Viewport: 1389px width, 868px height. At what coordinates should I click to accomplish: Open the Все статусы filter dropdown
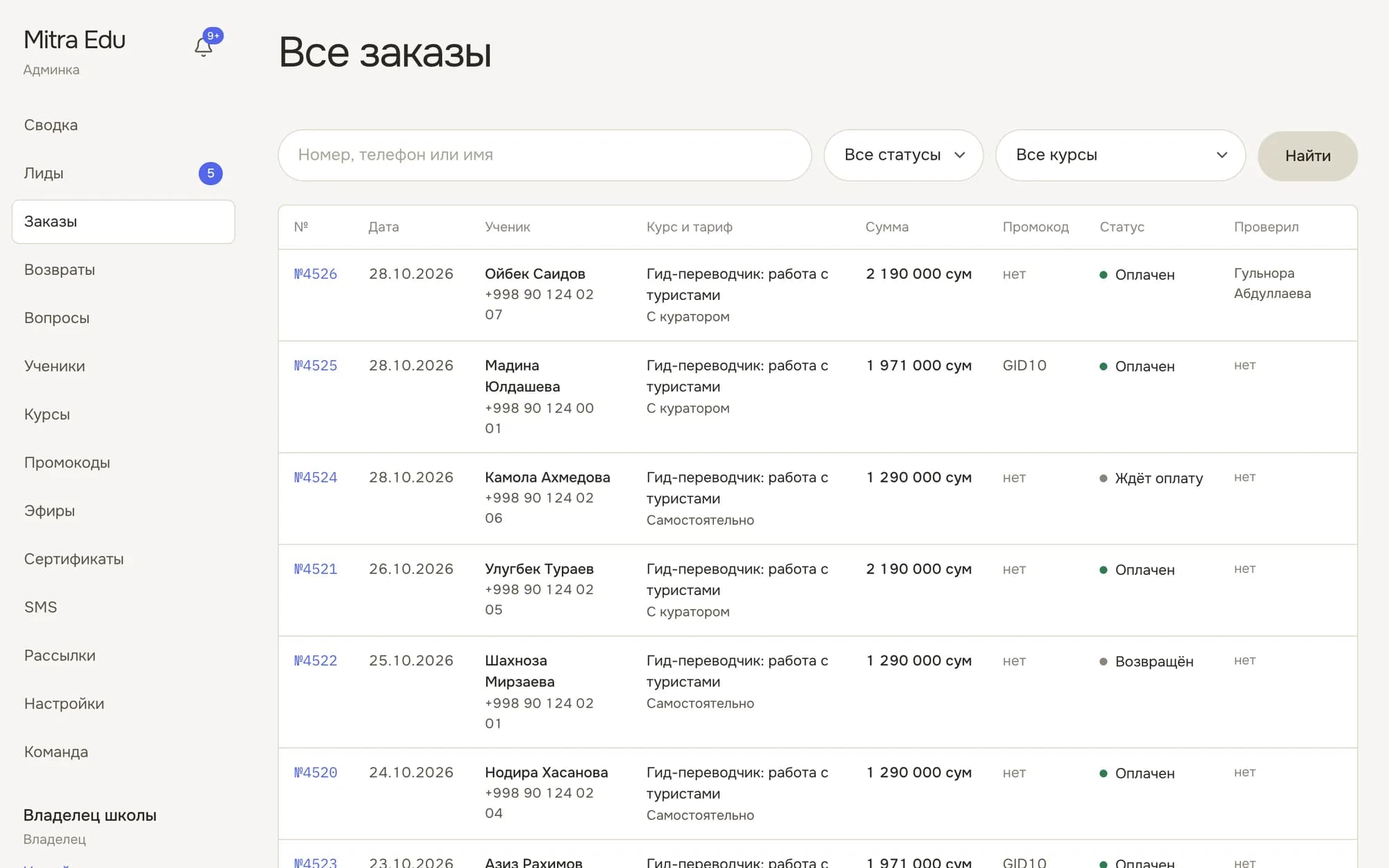click(903, 155)
